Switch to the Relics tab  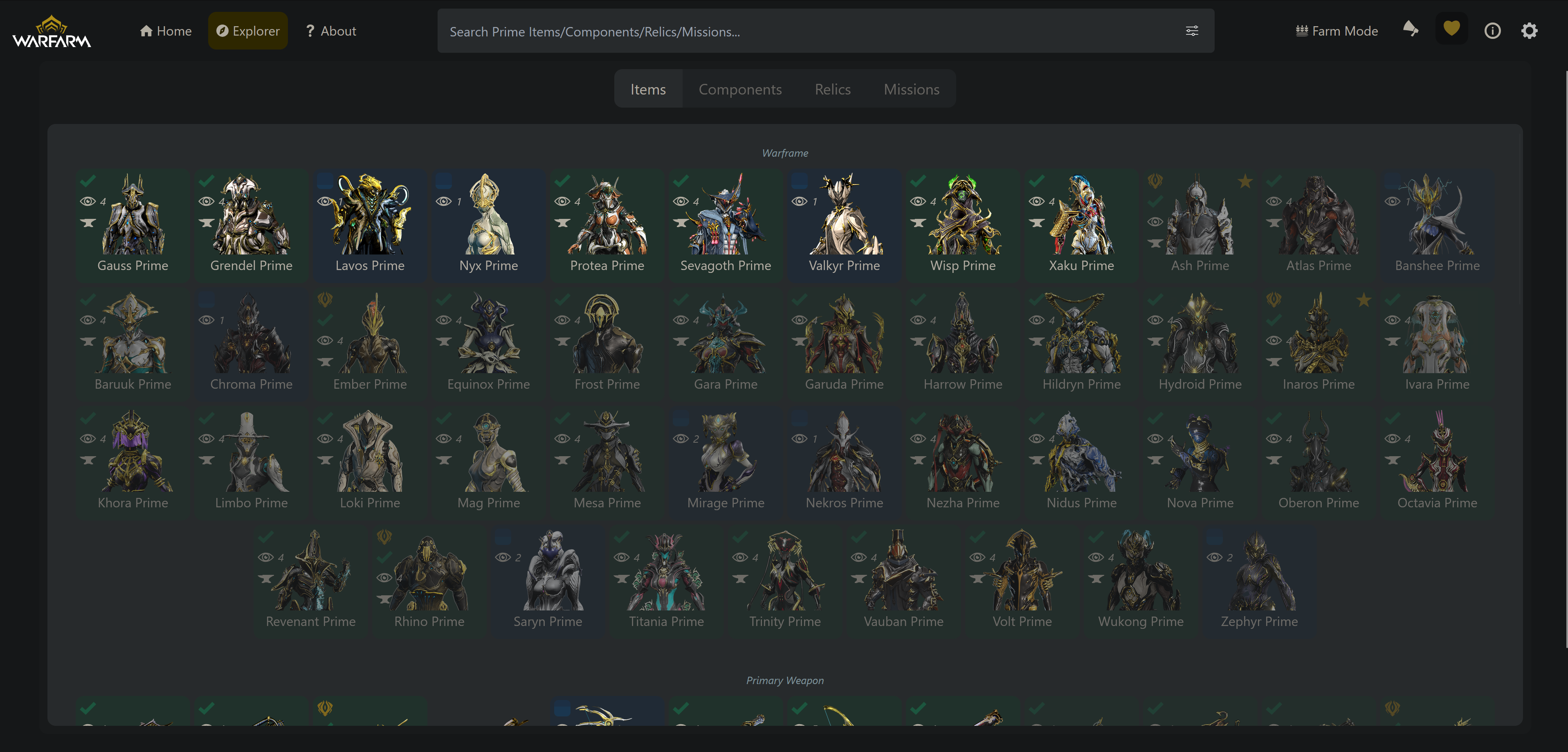pyautogui.click(x=832, y=89)
